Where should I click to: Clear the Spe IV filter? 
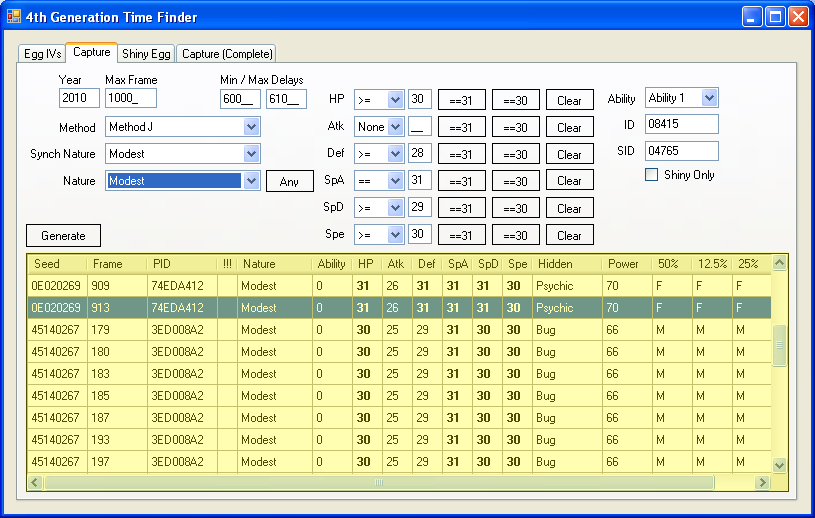[x=569, y=235]
